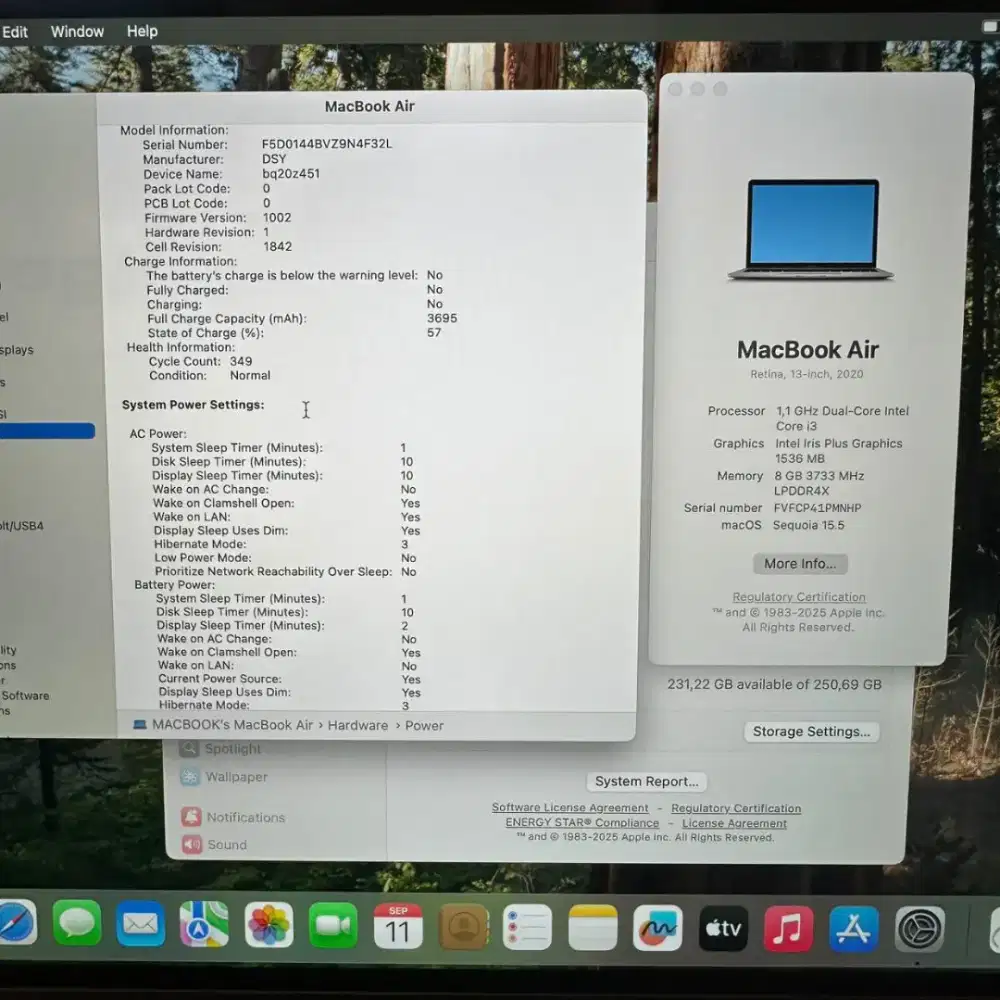Click macOS version Sequoia 15.5
The width and height of the screenshot is (1000, 1000).
click(809, 525)
